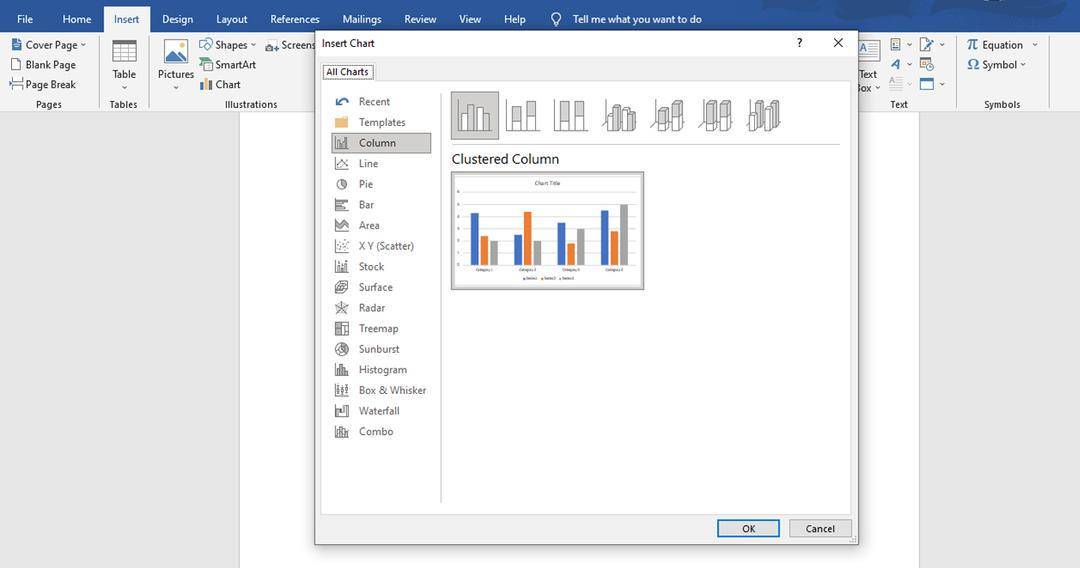Choose the Area chart category
The image size is (1080, 568).
(381, 225)
